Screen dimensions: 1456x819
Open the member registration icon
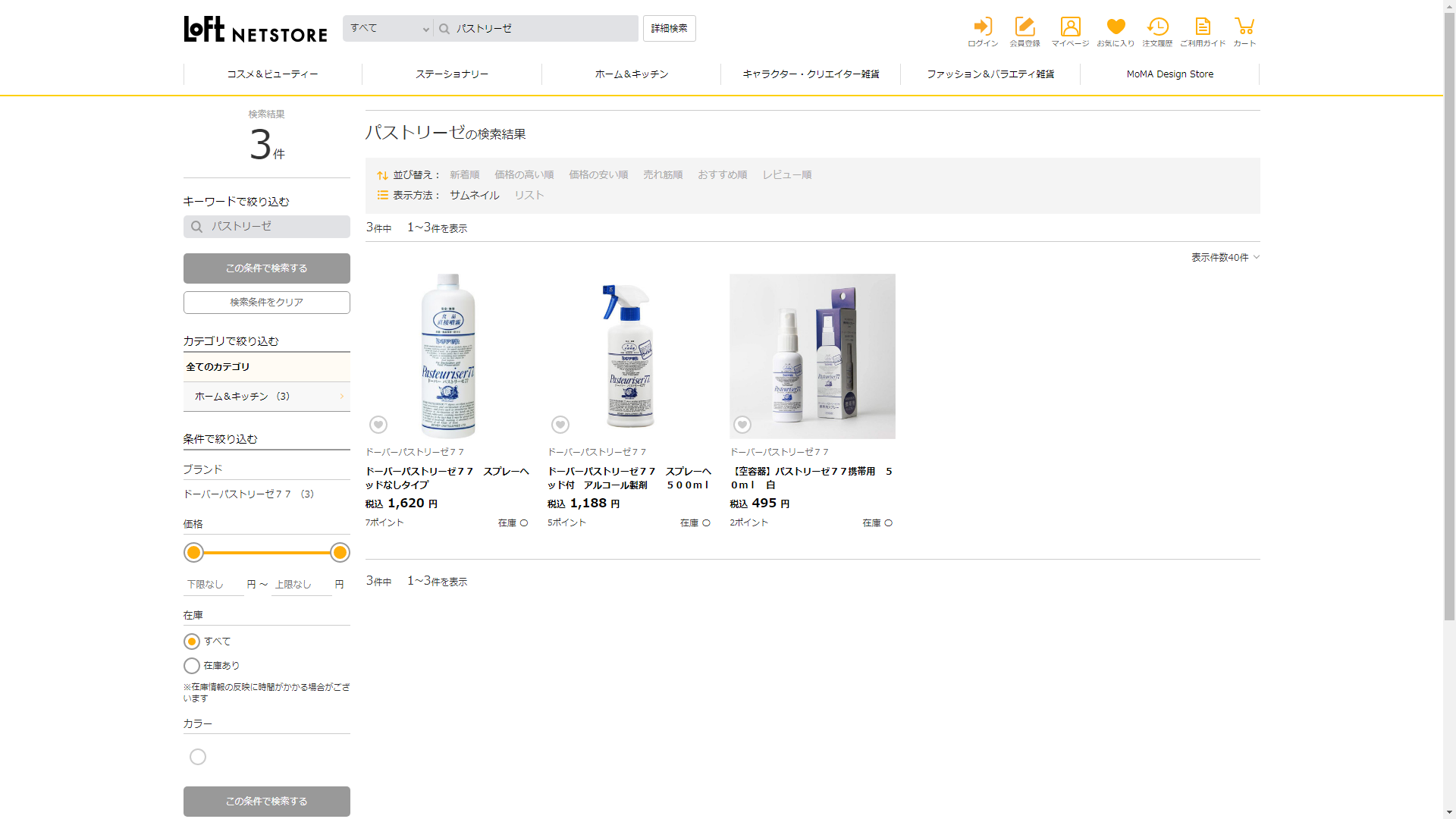1025,28
